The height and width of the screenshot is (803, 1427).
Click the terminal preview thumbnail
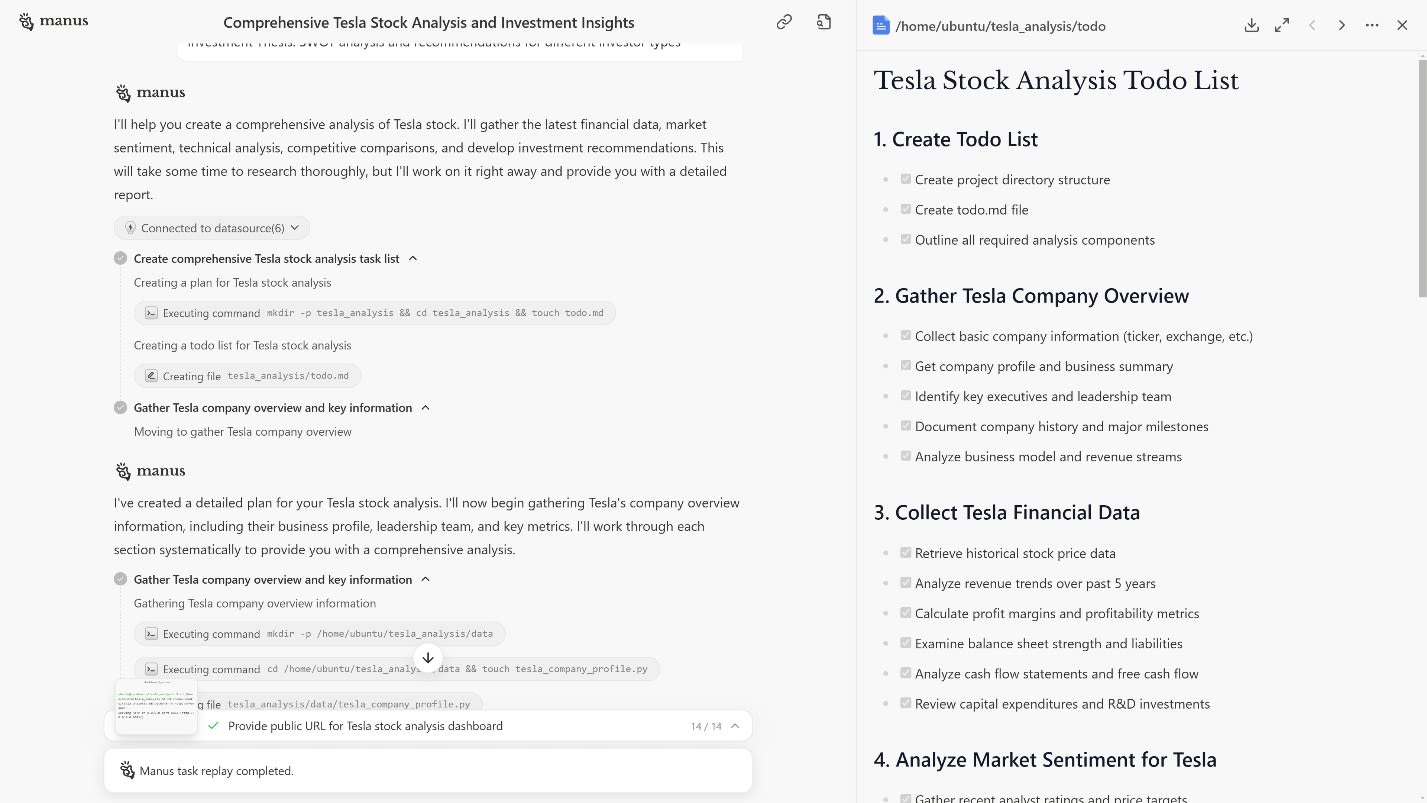[x=156, y=706]
